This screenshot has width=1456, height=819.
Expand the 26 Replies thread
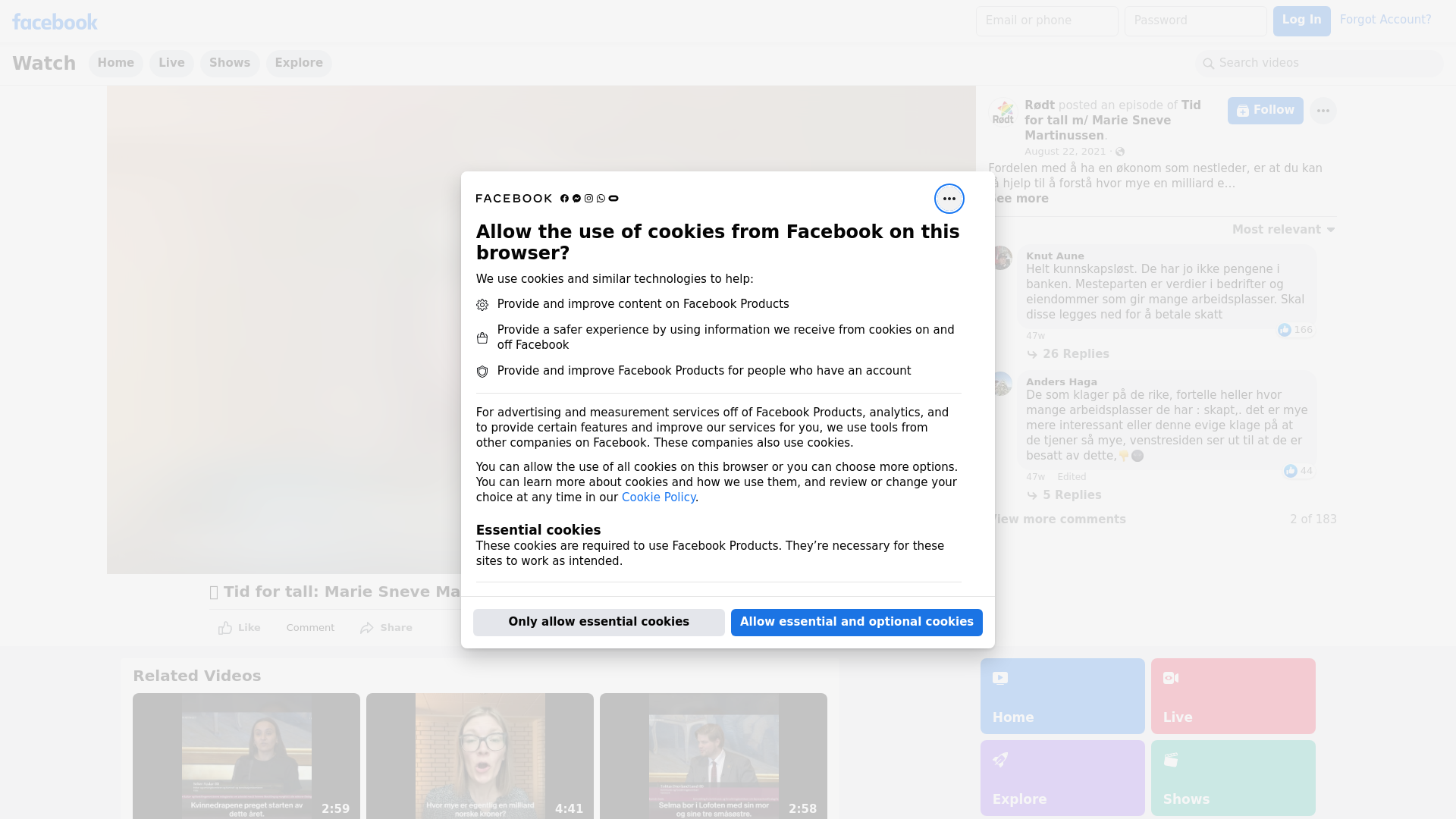(x=1068, y=354)
